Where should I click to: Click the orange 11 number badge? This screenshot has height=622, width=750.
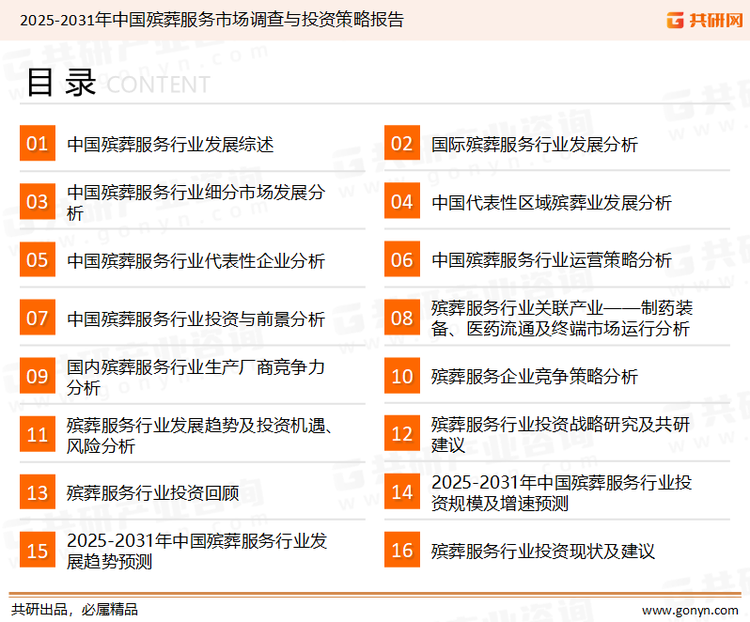37,434
